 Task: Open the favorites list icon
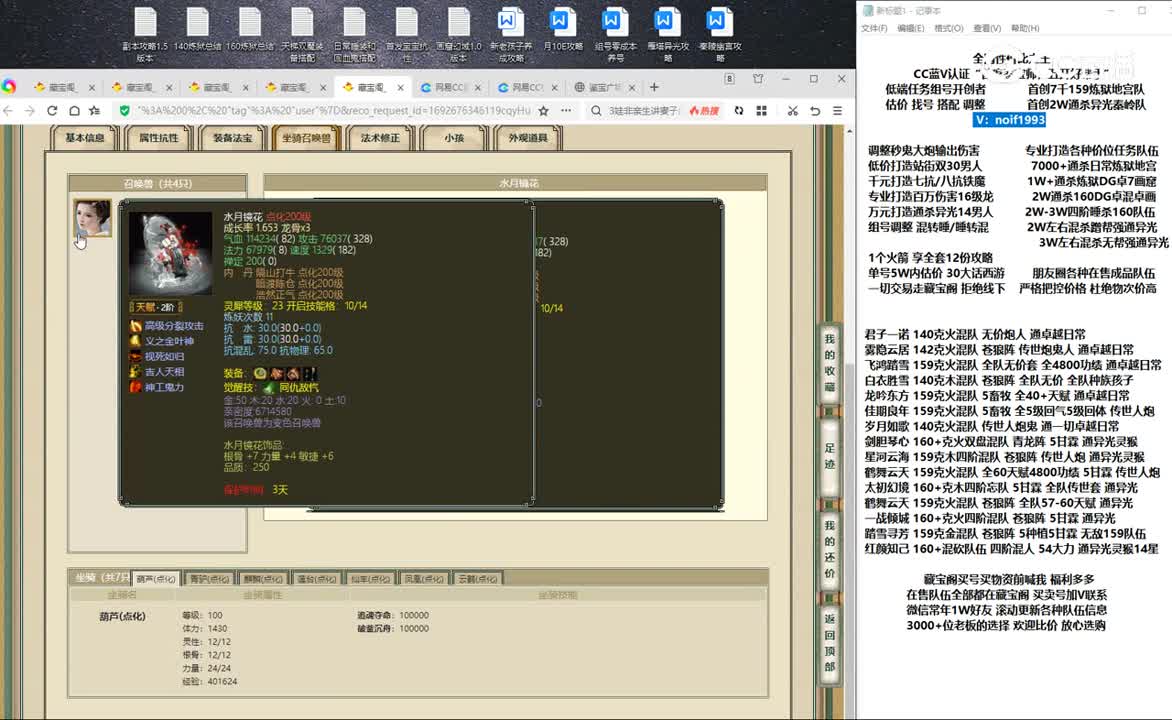tap(95, 111)
